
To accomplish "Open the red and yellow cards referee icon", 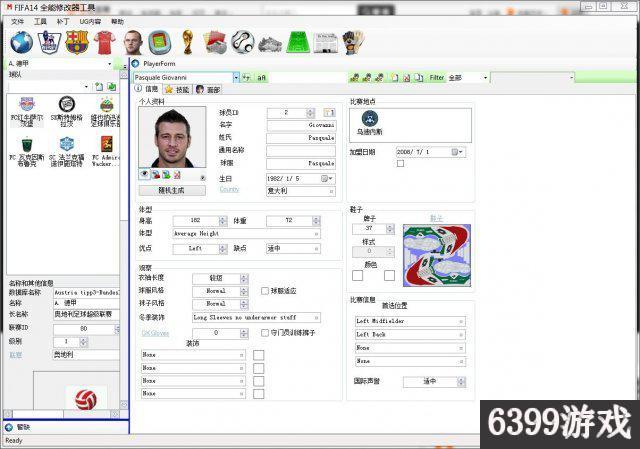I will 215,42.
